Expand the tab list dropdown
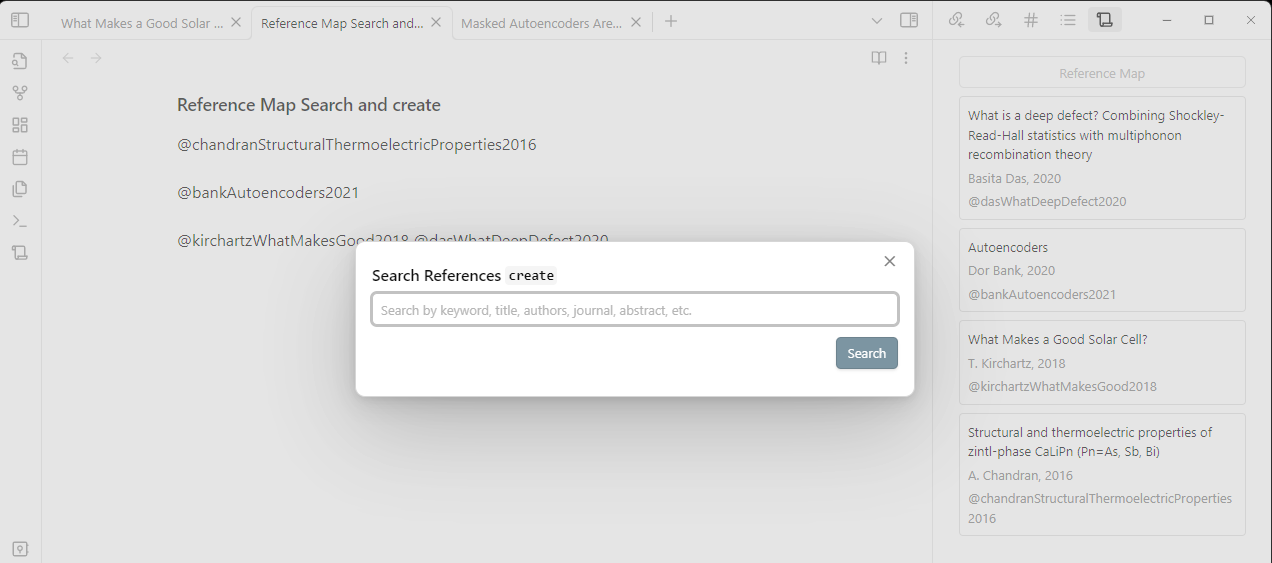The height and width of the screenshot is (563, 1272). pyautogui.click(x=877, y=20)
